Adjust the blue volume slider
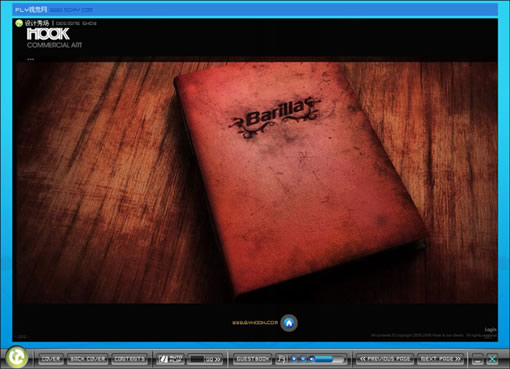The height and width of the screenshot is (369, 510). click(329, 359)
